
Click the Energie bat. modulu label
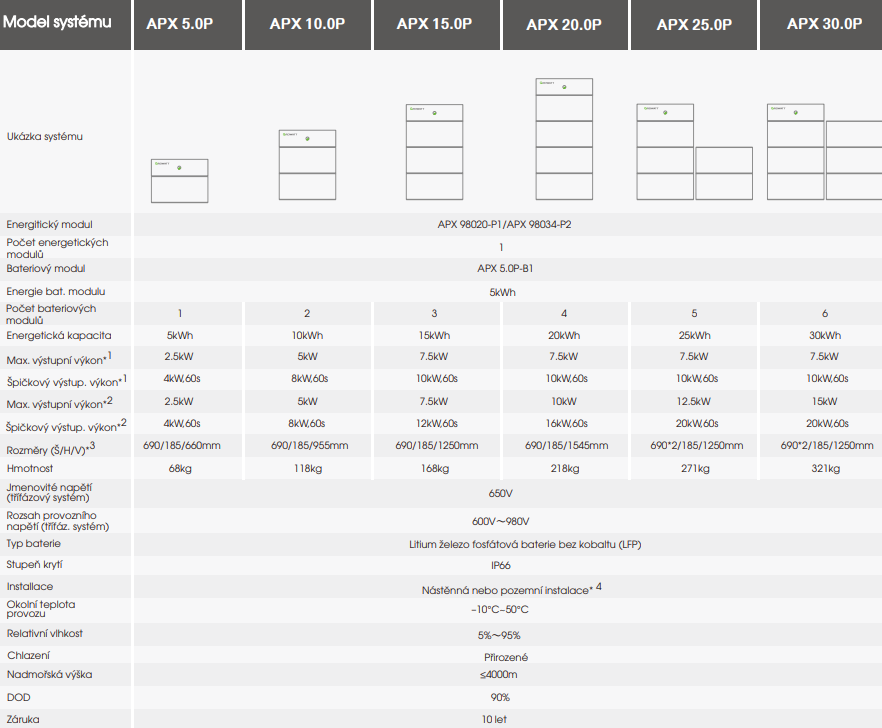coord(56,291)
